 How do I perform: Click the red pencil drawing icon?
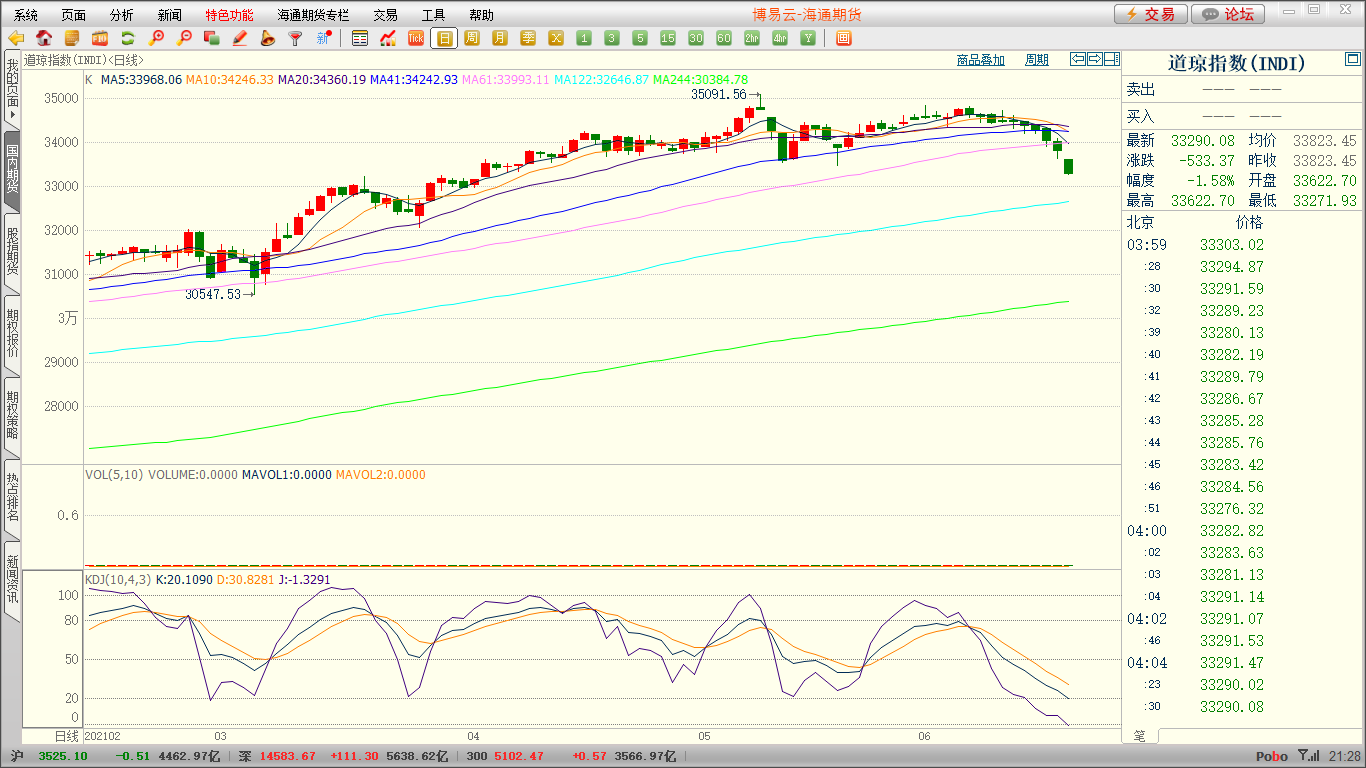(x=240, y=38)
